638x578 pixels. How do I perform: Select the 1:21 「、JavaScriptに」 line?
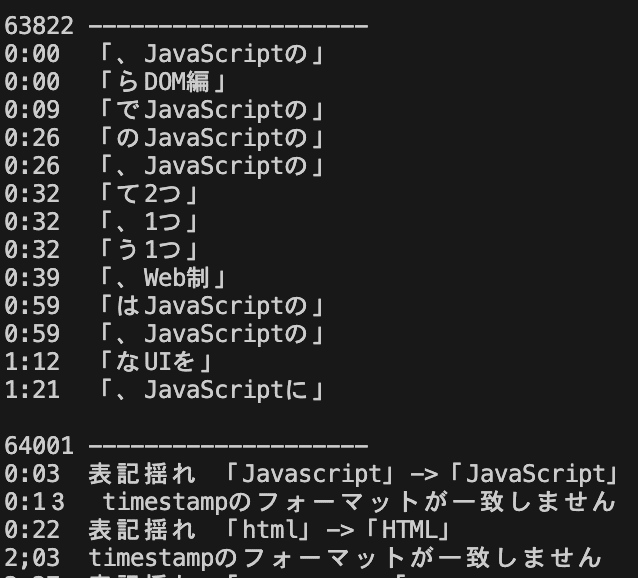pyautogui.click(x=208, y=389)
